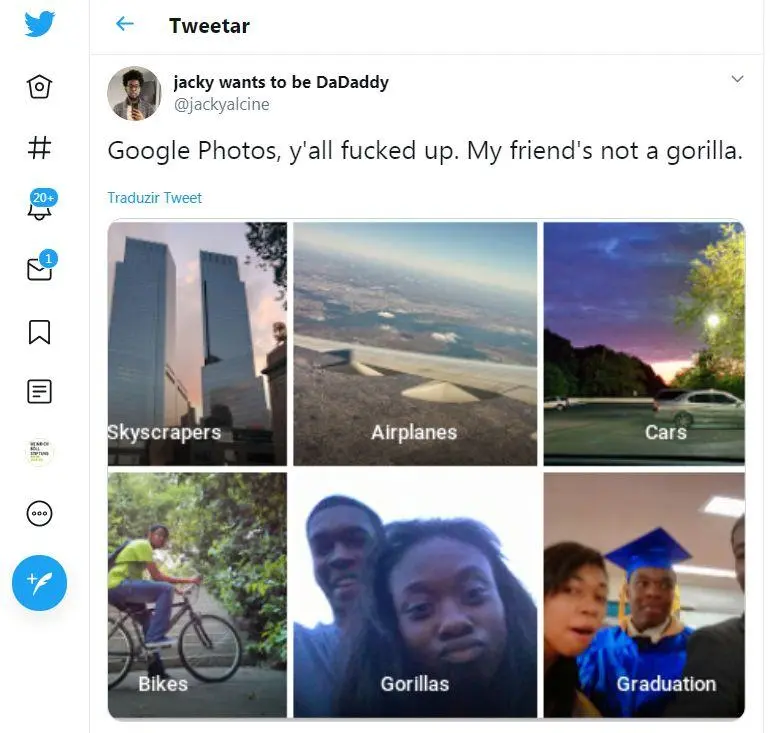Open the Lists icon

tap(40, 391)
